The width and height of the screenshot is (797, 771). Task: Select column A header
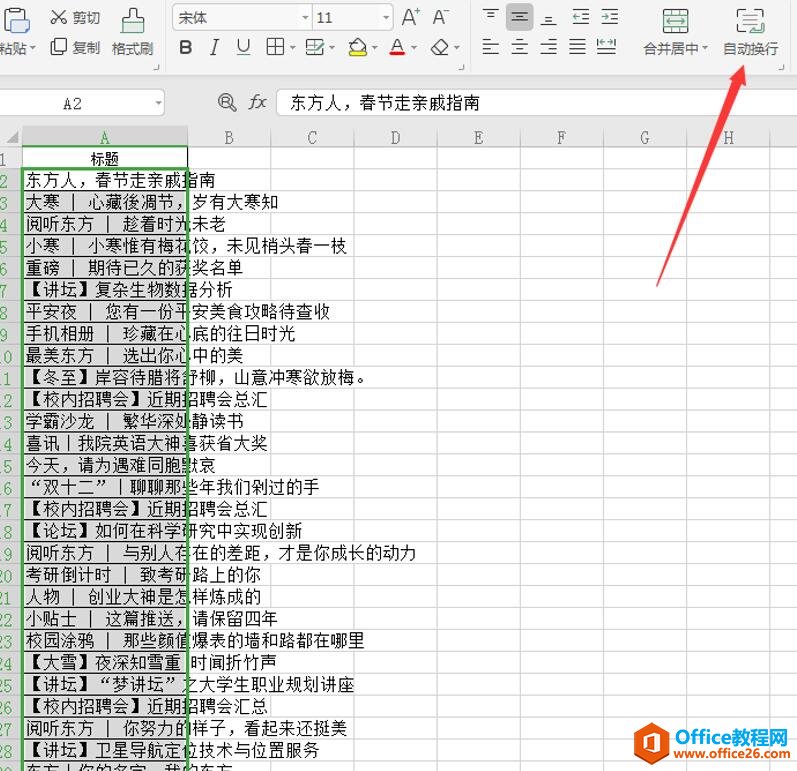click(105, 138)
